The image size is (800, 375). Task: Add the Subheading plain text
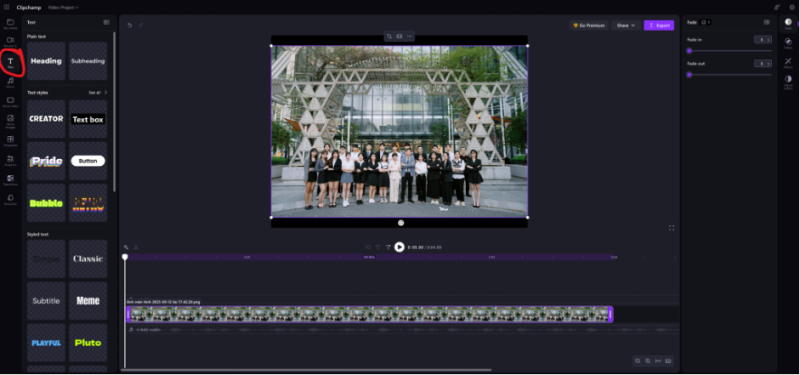[x=88, y=61]
